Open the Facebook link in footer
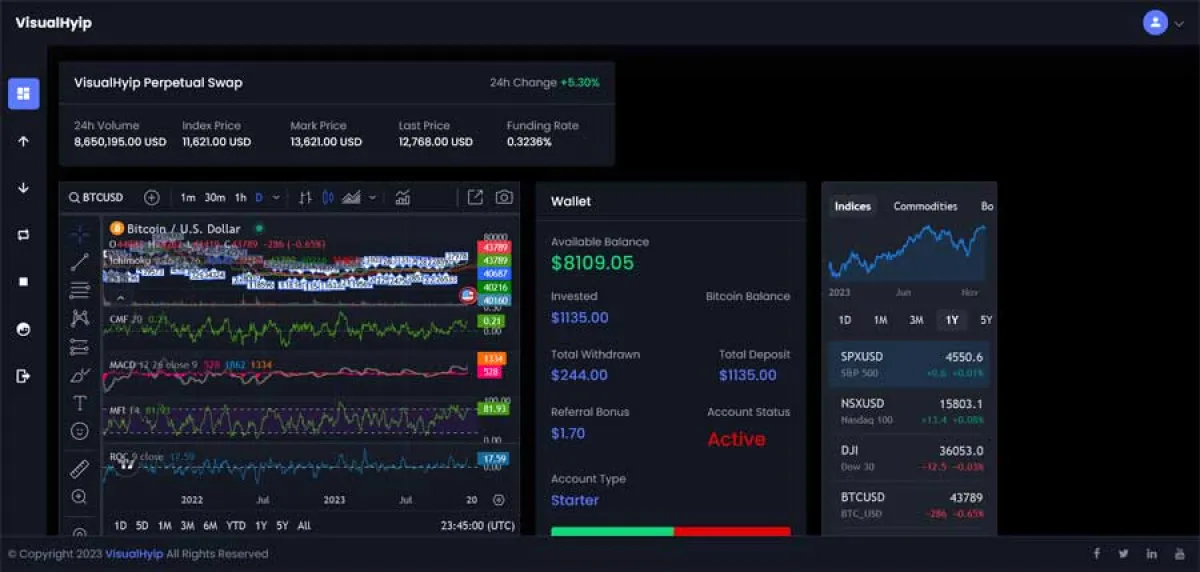This screenshot has height=572, width=1200. tap(1096, 553)
